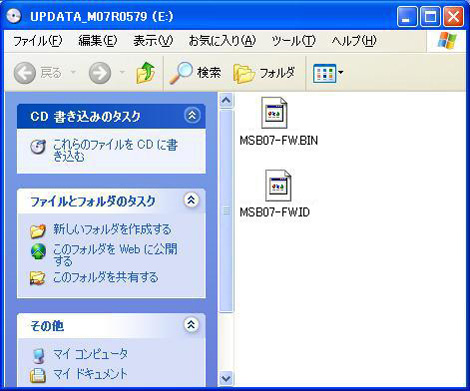Click これらのファイルを CD に書き込む link
Image resolution: width=470 pixels, height=391 pixels.
click(115, 150)
